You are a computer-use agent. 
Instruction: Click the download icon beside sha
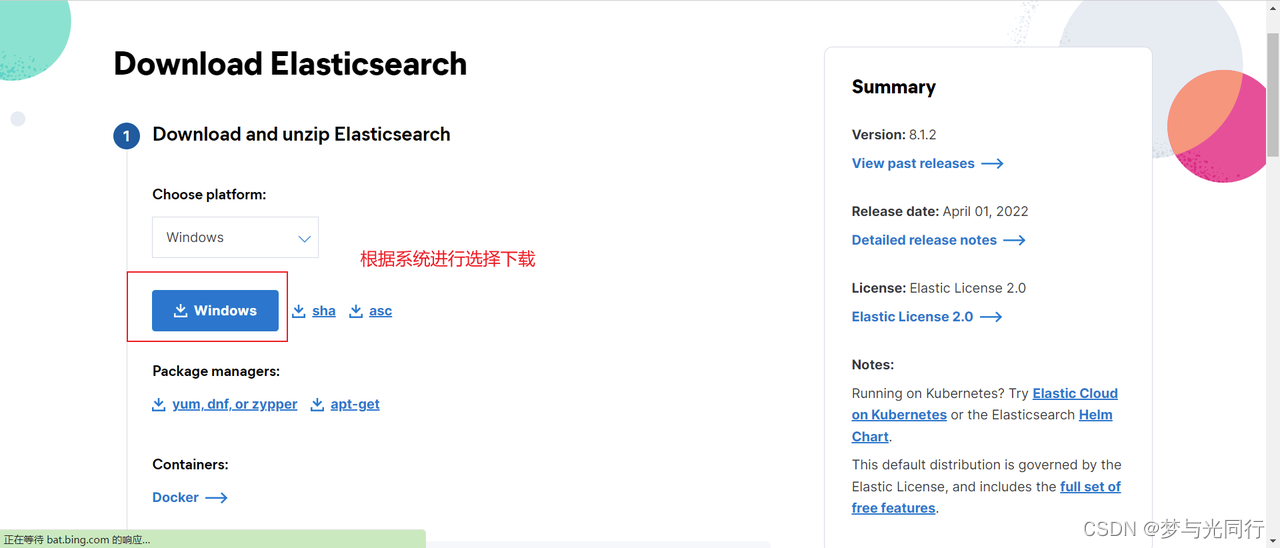point(299,311)
